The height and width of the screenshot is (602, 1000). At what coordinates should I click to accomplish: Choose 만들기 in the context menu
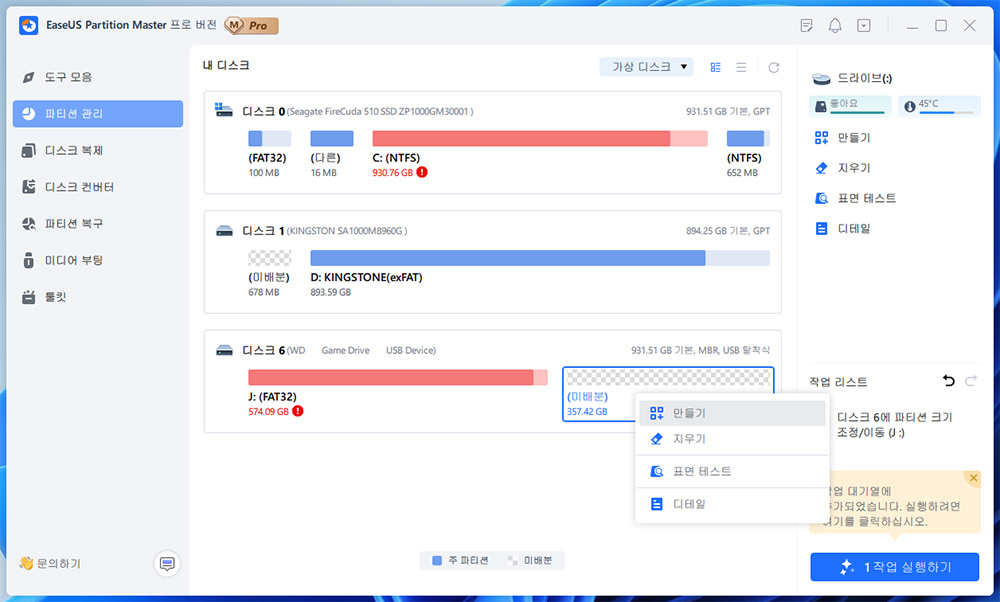tap(732, 413)
